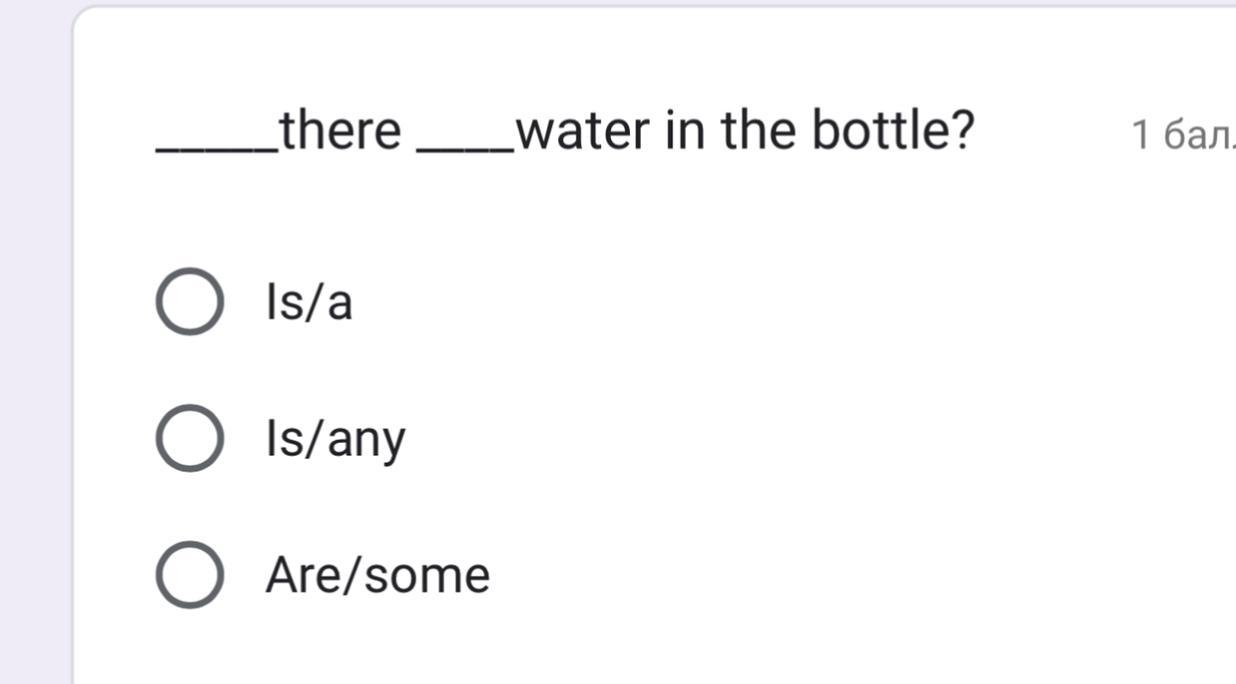Choose the Is/any radio button
Screen dimensions: 1236x684
click(189, 438)
